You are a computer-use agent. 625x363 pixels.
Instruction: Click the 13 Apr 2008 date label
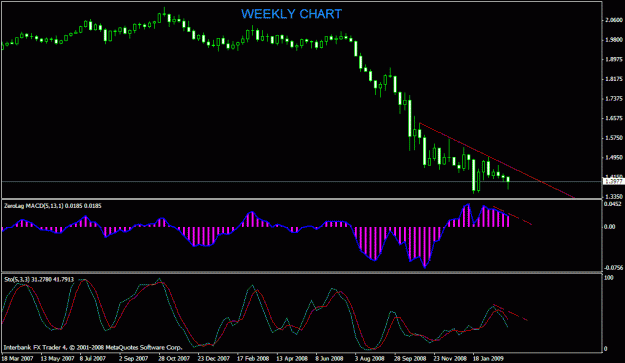292,358
